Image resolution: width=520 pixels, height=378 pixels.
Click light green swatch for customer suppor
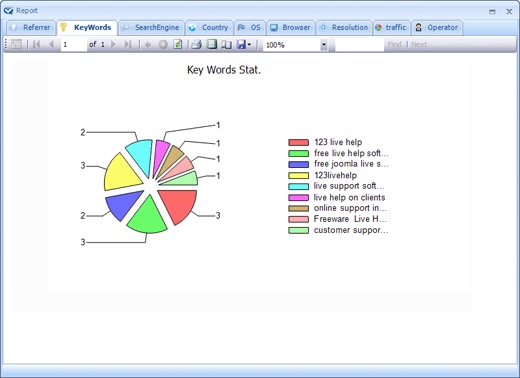[298, 230]
